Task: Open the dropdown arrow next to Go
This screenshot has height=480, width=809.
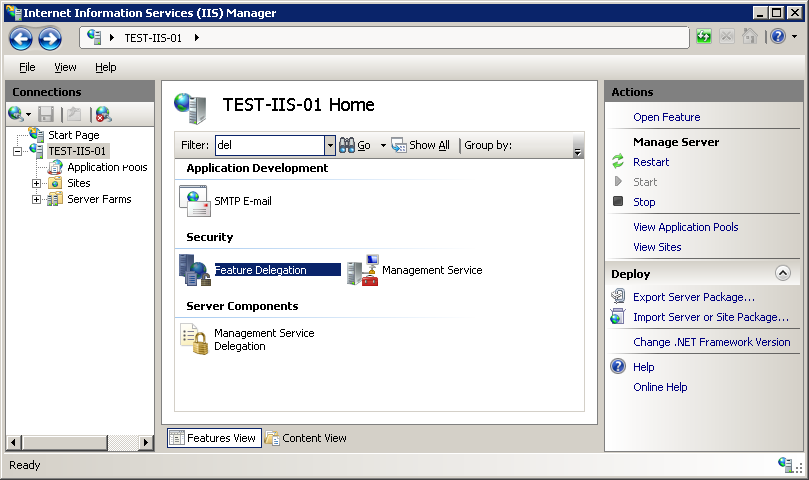Action: 383,146
